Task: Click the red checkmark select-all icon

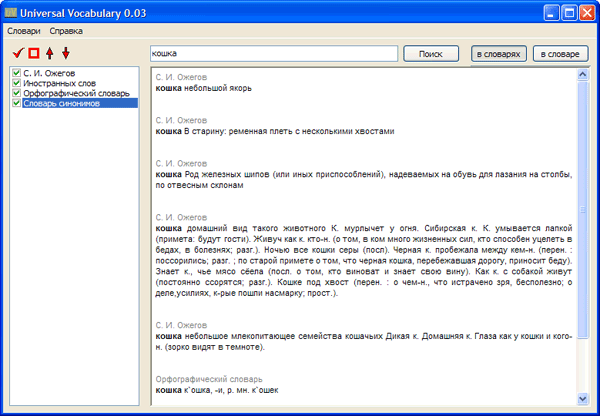Action: coord(18,53)
